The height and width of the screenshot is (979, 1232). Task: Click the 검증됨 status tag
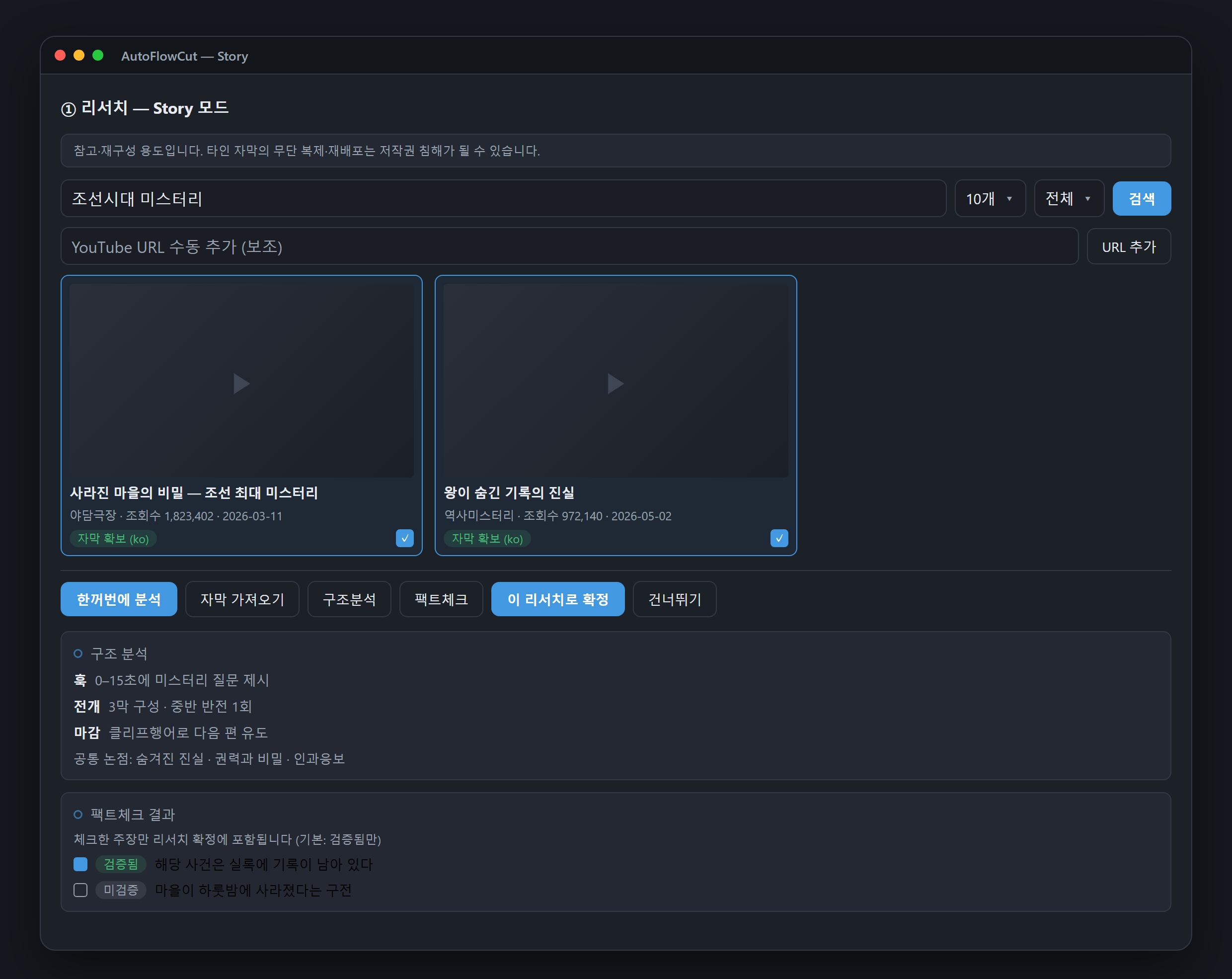[121, 864]
